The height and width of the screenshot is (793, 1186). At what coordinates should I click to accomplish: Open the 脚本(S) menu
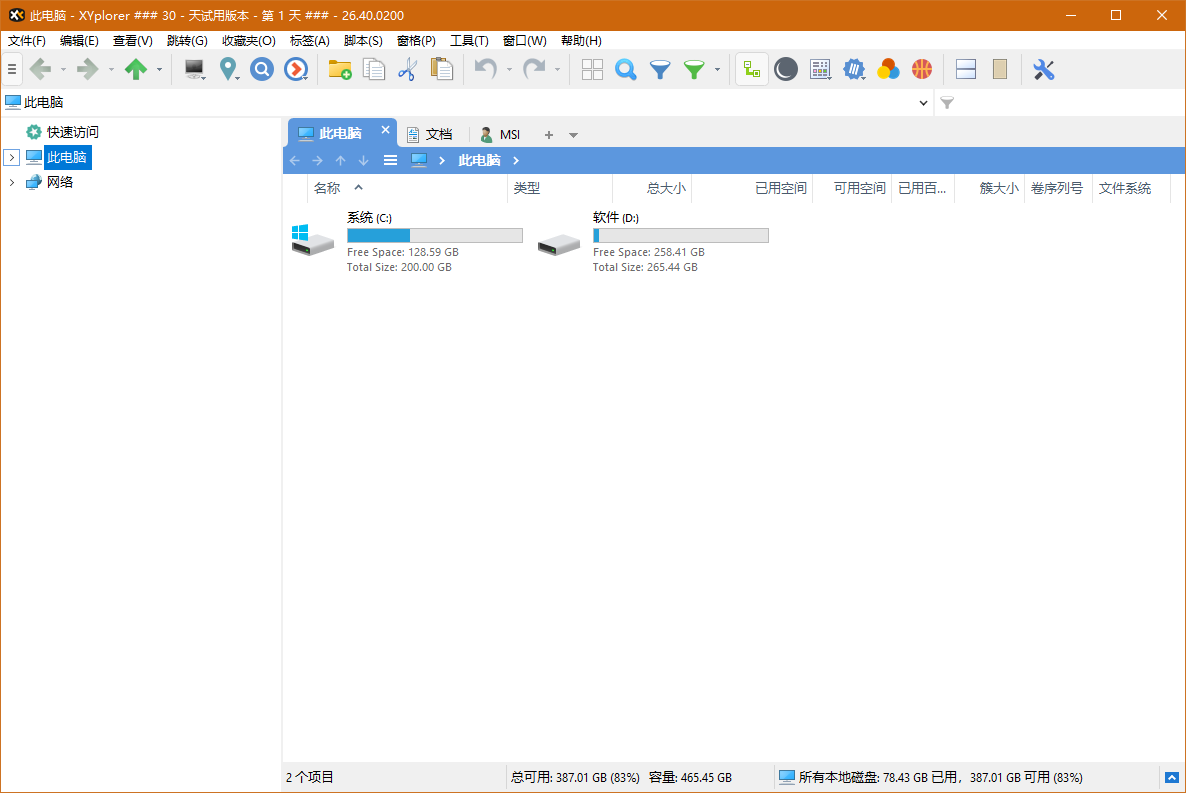click(363, 41)
